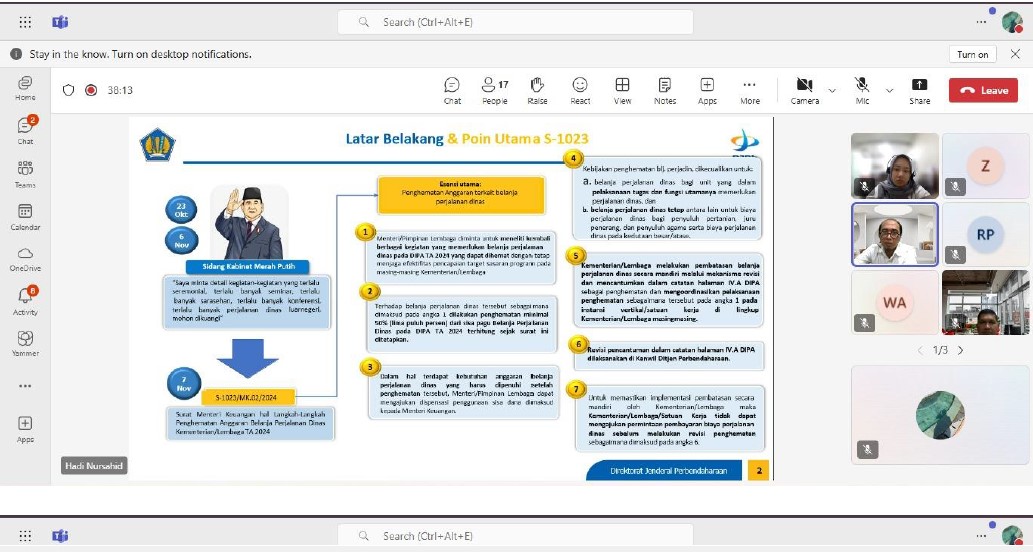Expand mic options dropdown arrow

click(x=889, y=91)
